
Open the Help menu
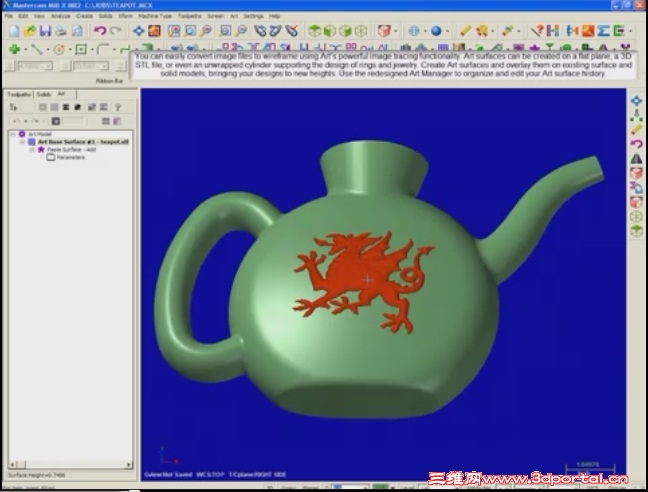coord(274,16)
